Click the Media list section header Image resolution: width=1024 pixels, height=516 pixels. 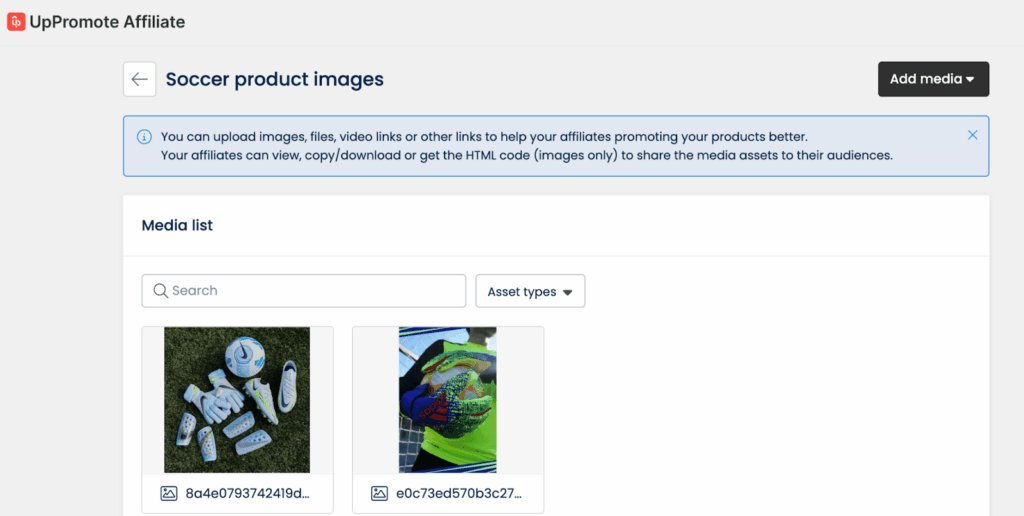[178, 225]
